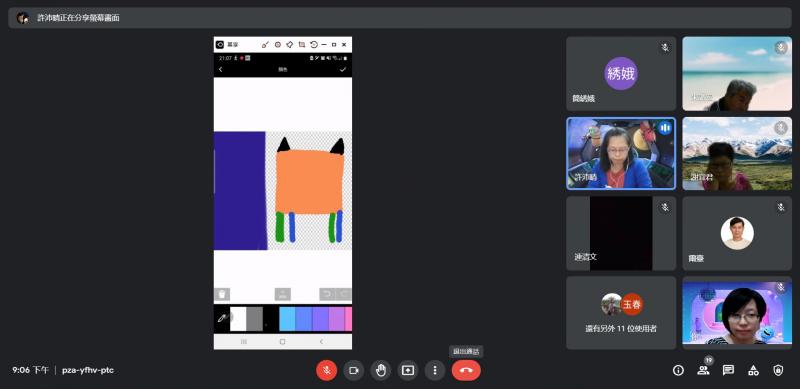Raise your hand in the meeting
Viewport: 800px width, 389px height.
coord(381,371)
